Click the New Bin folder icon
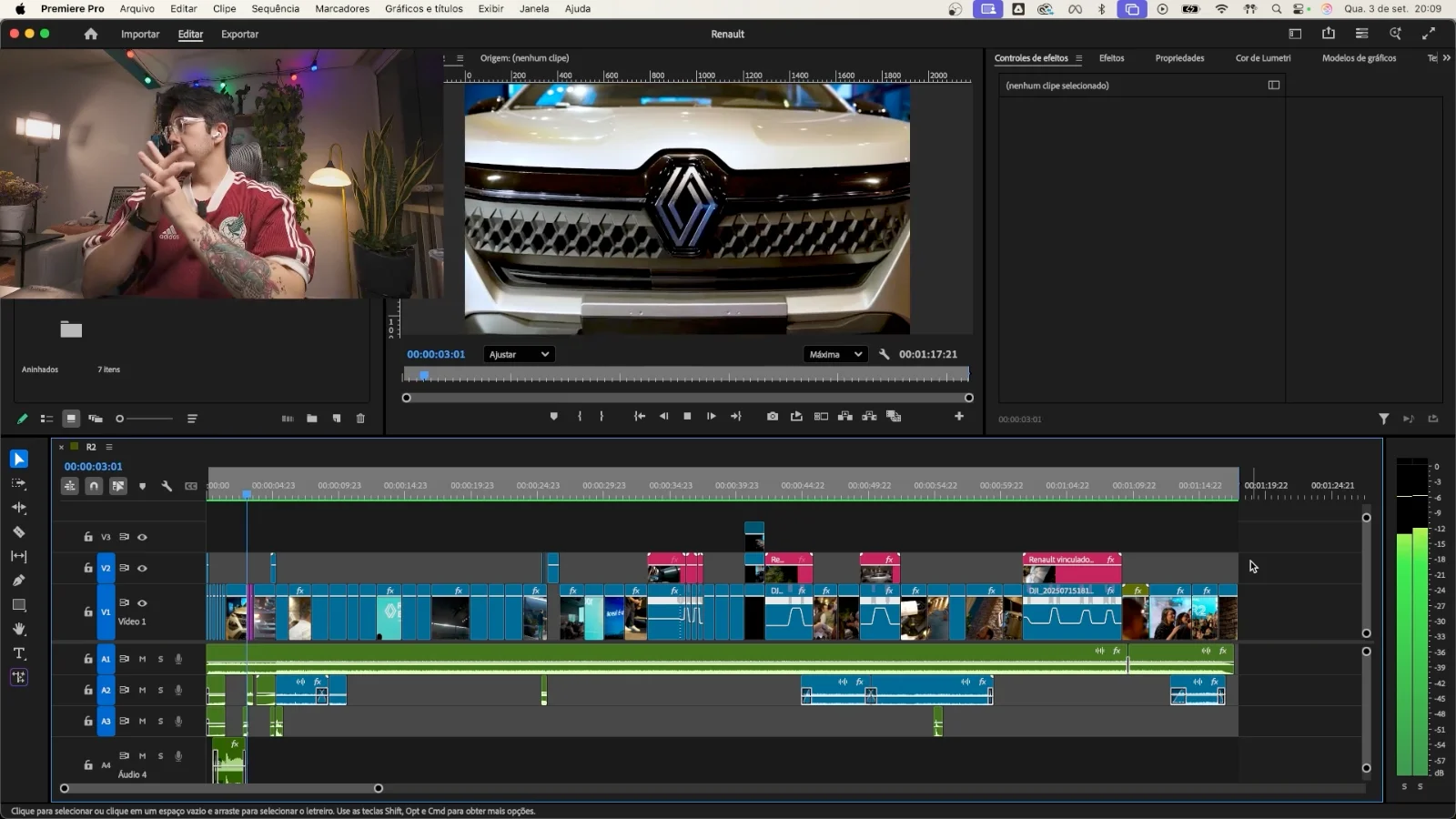1456x819 pixels. 312,419
